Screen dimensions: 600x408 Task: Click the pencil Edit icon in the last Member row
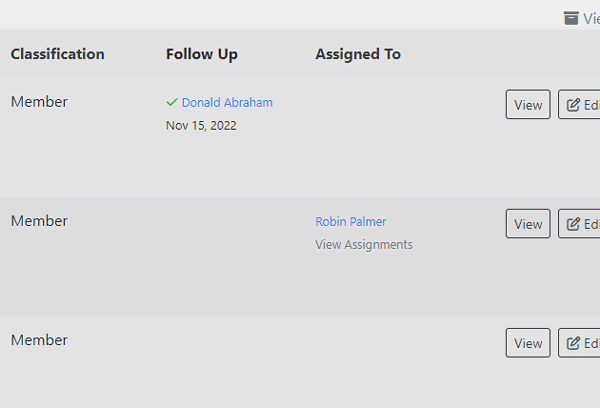(573, 343)
